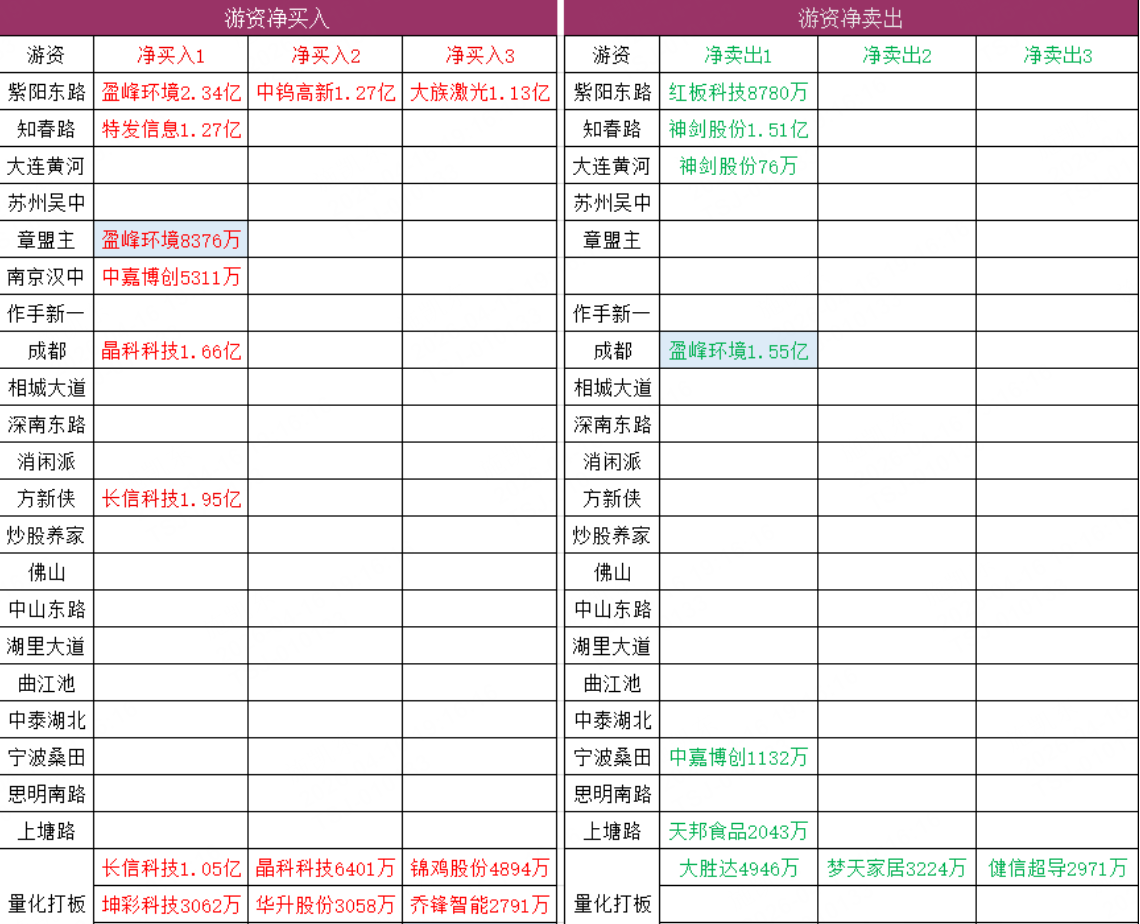Select the 净卖出1 column header
Image resolution: width=1140 pixels, height=924 pixels.
[738, 55]
